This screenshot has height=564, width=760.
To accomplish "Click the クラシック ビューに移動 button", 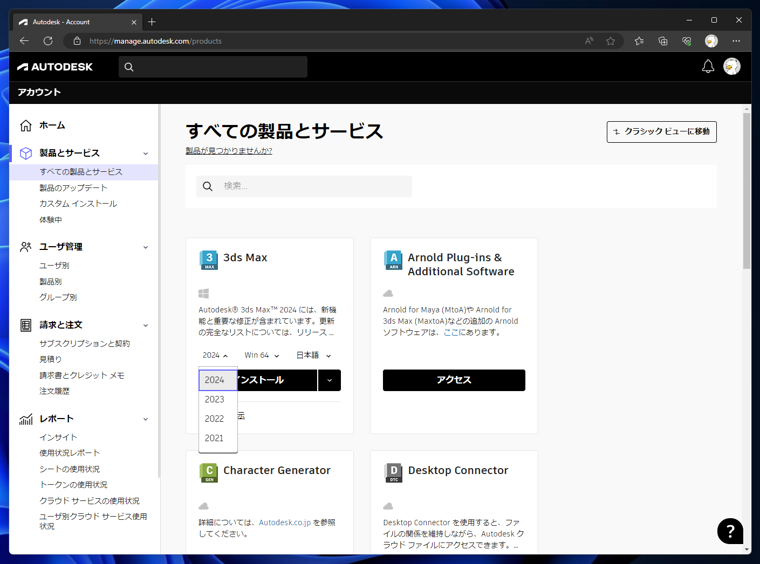I will click(661, 132).
